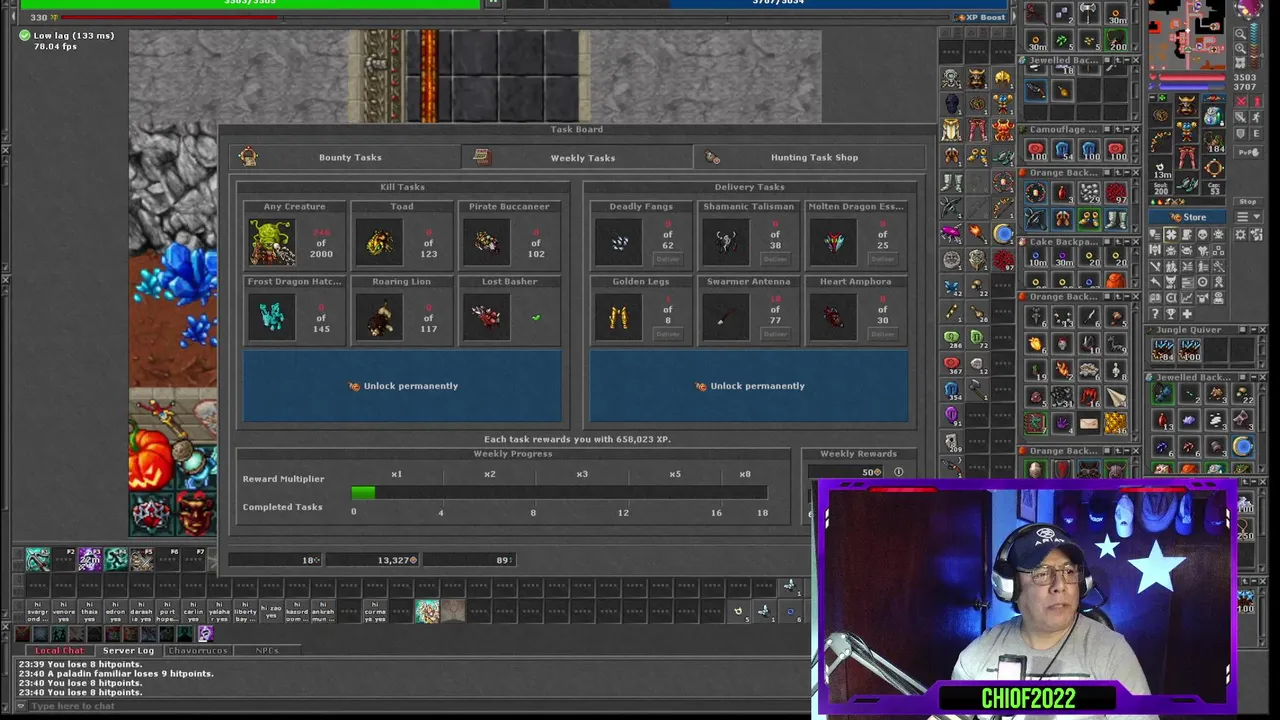This screenshot has height=720, width=1280.
Task: Open the Server Log chat tab
Action: [x=128, y=650]
